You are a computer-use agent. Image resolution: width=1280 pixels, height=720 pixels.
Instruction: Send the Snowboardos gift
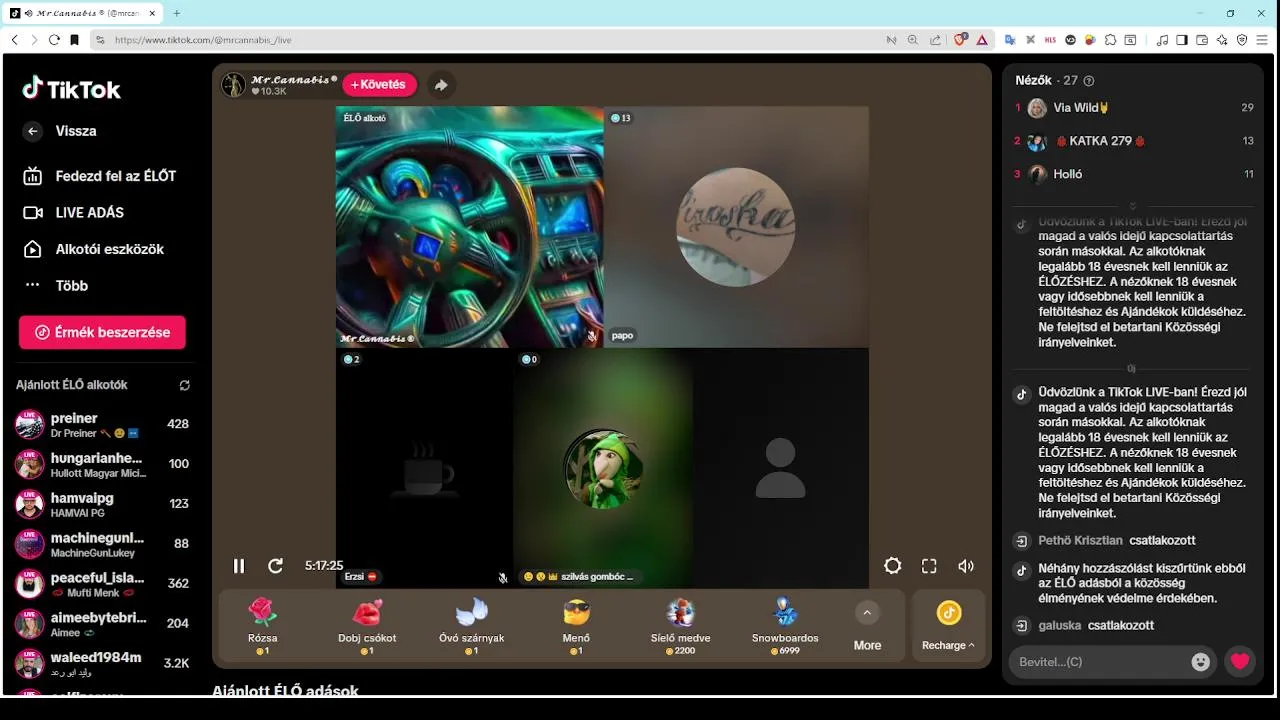click(x=785, y=626)
